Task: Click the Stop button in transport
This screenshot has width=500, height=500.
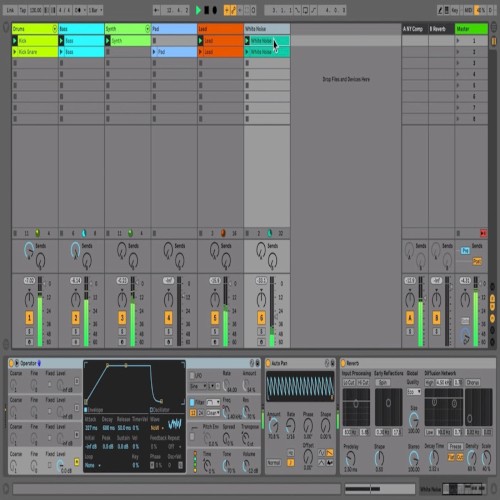Action: pos(207,10)
